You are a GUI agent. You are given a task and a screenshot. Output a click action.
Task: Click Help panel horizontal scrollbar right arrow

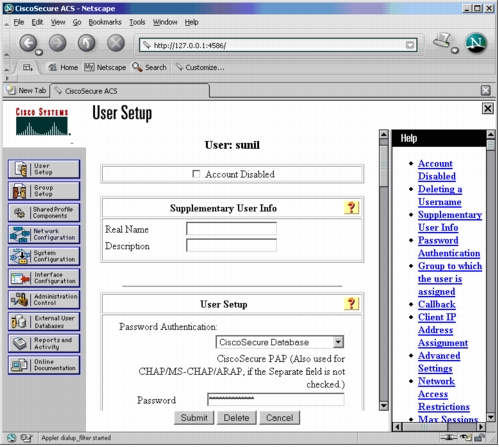(x=481, y=427)
